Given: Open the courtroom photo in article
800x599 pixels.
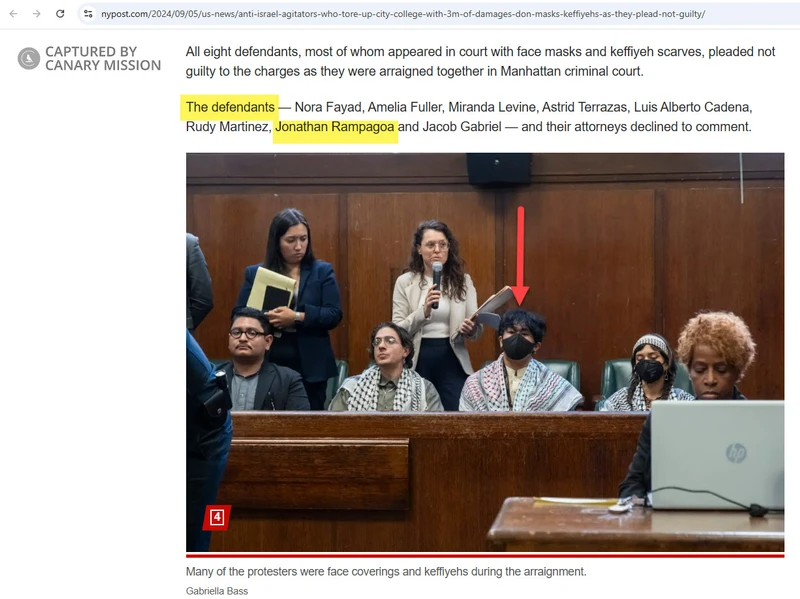Looking at the screenshot, I should [x=485, y=352].
